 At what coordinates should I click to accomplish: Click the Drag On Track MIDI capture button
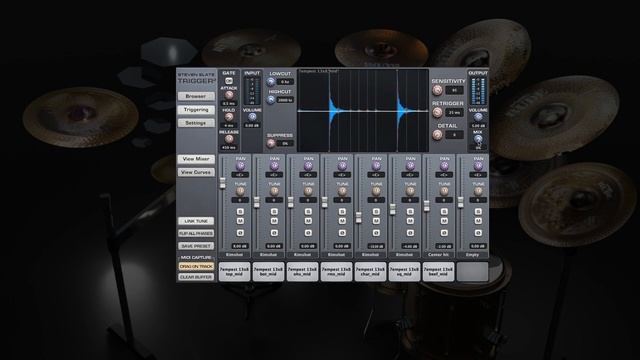click(x=196, y=267)
